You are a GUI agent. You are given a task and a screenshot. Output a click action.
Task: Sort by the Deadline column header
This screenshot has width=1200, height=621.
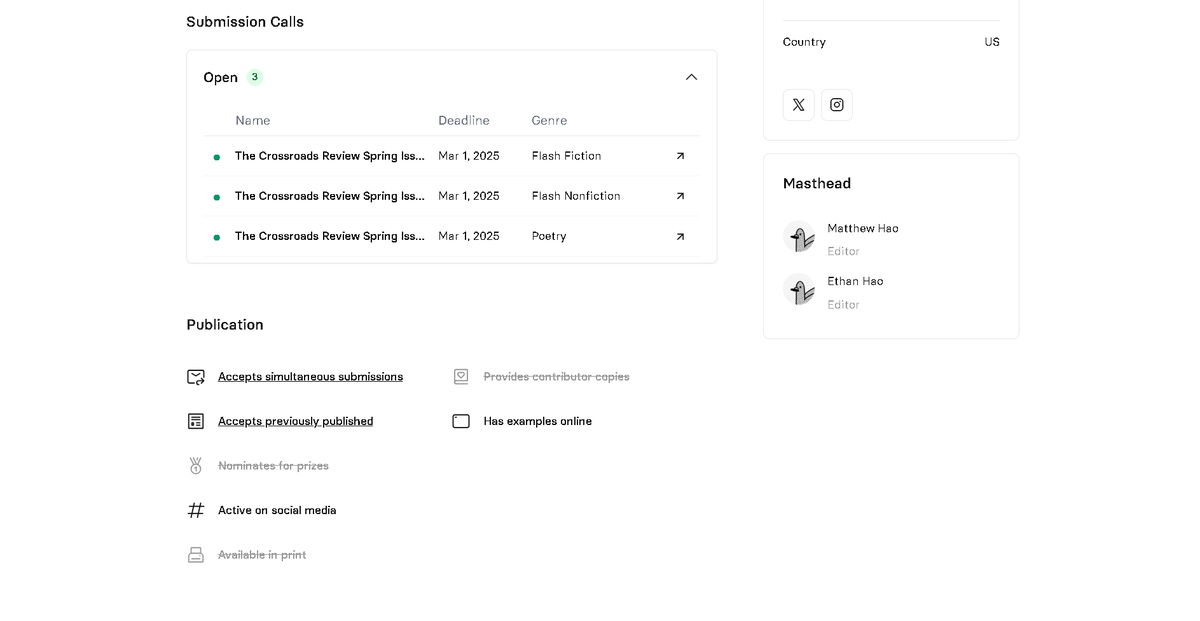click(464, 120)
